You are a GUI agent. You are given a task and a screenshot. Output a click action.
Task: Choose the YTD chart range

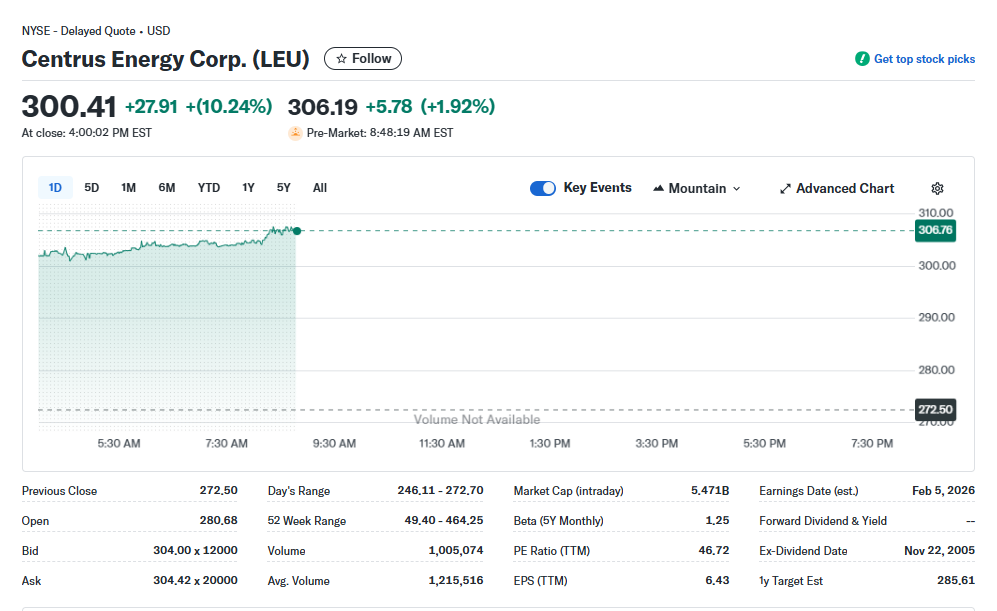click(x=209, y=188)
